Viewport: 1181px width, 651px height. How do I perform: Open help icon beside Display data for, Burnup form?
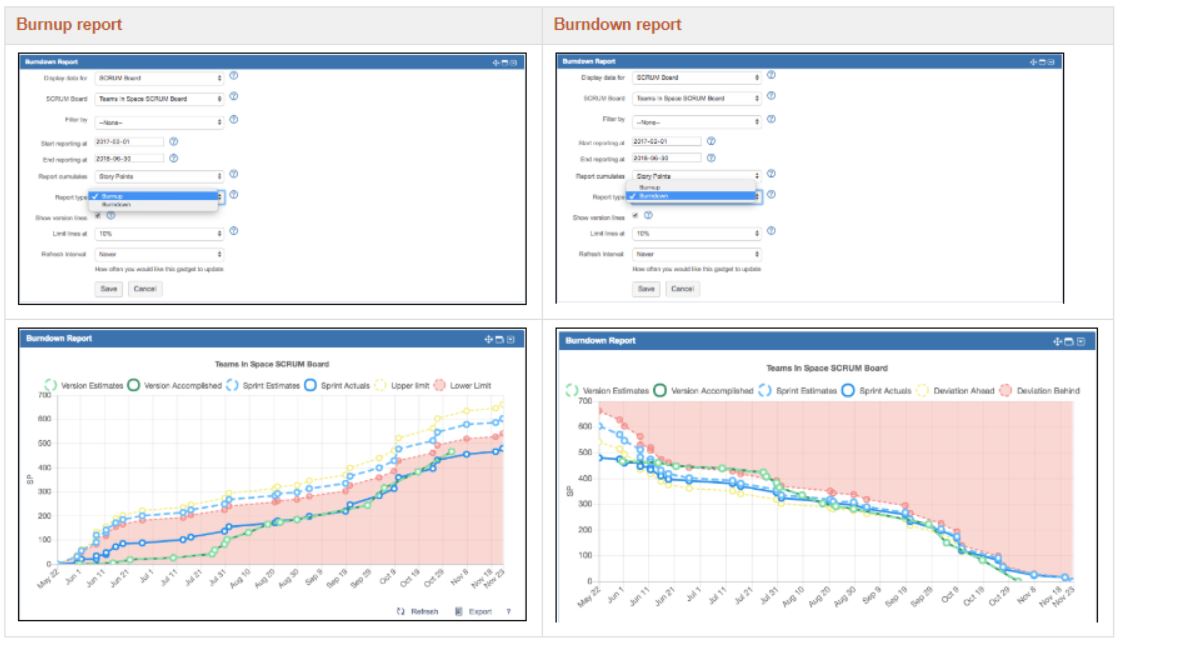(233, 76)
